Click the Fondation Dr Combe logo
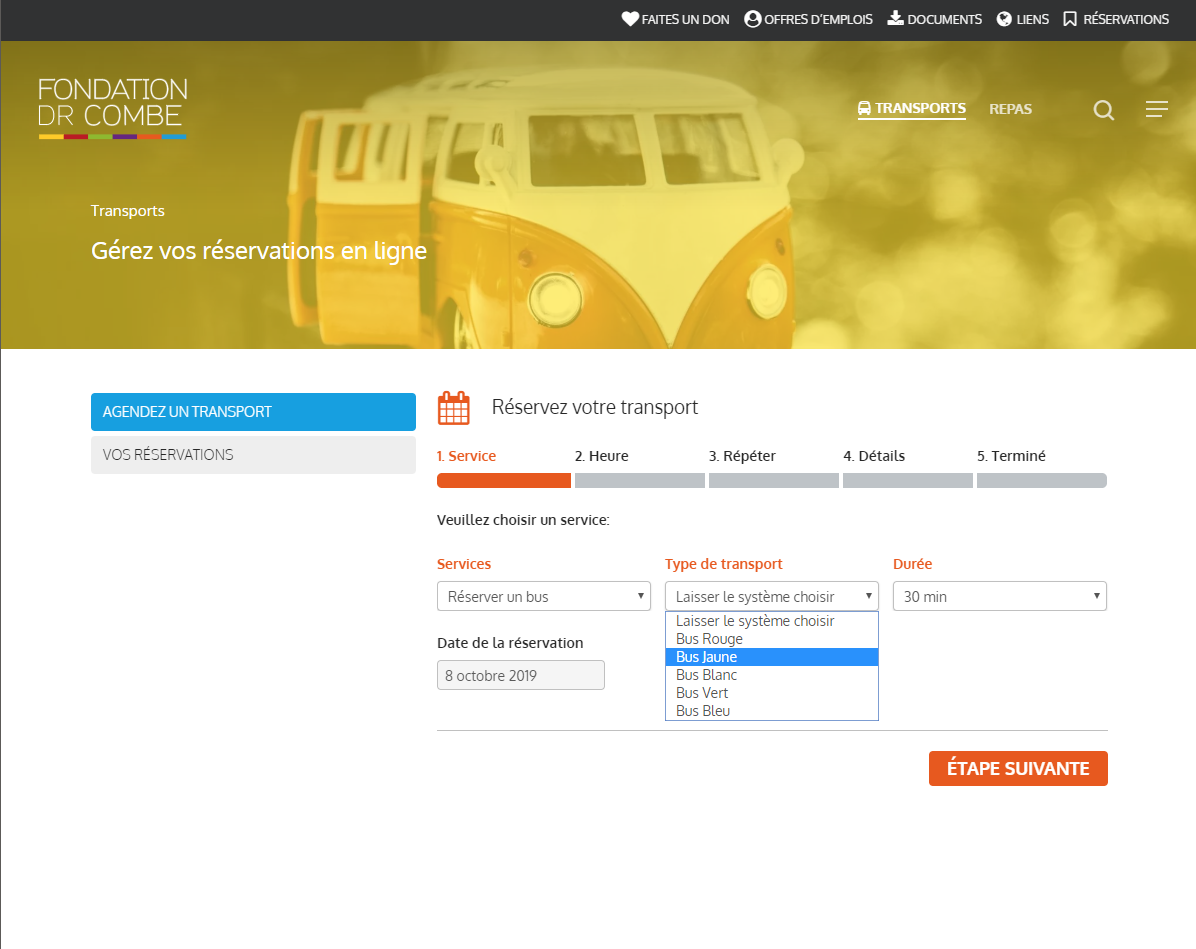The height and width of the screenshot is (949, 1196). pyautogui.click(x=113, y=108)
